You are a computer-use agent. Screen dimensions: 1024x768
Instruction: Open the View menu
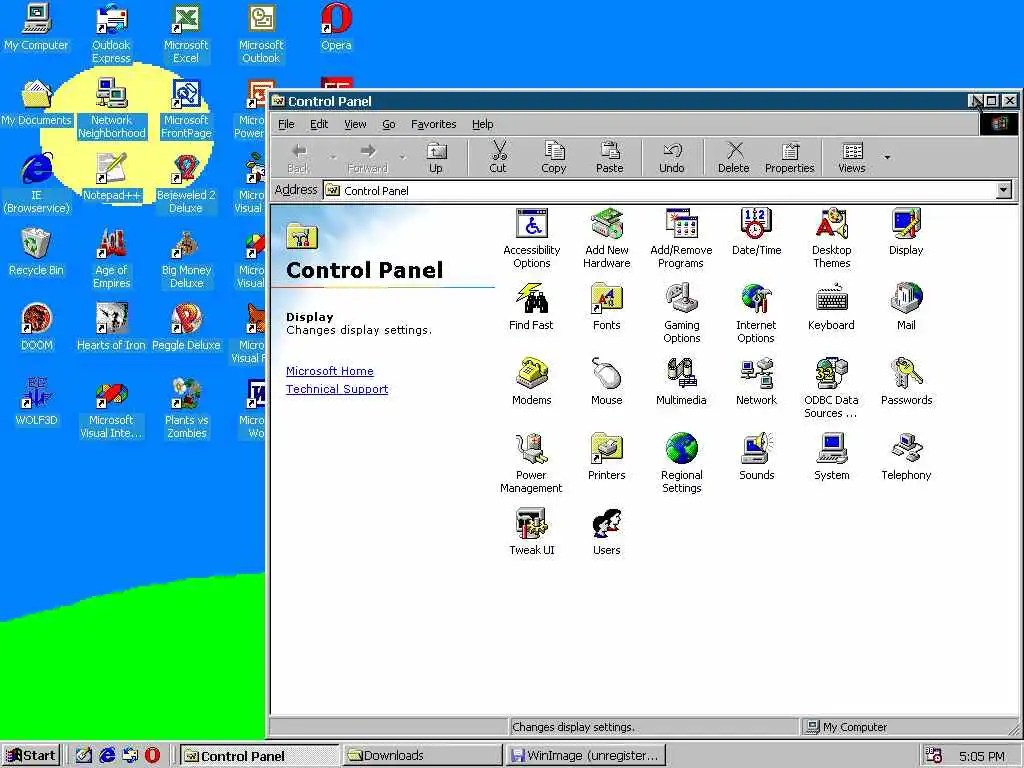[x=355, y=124]
